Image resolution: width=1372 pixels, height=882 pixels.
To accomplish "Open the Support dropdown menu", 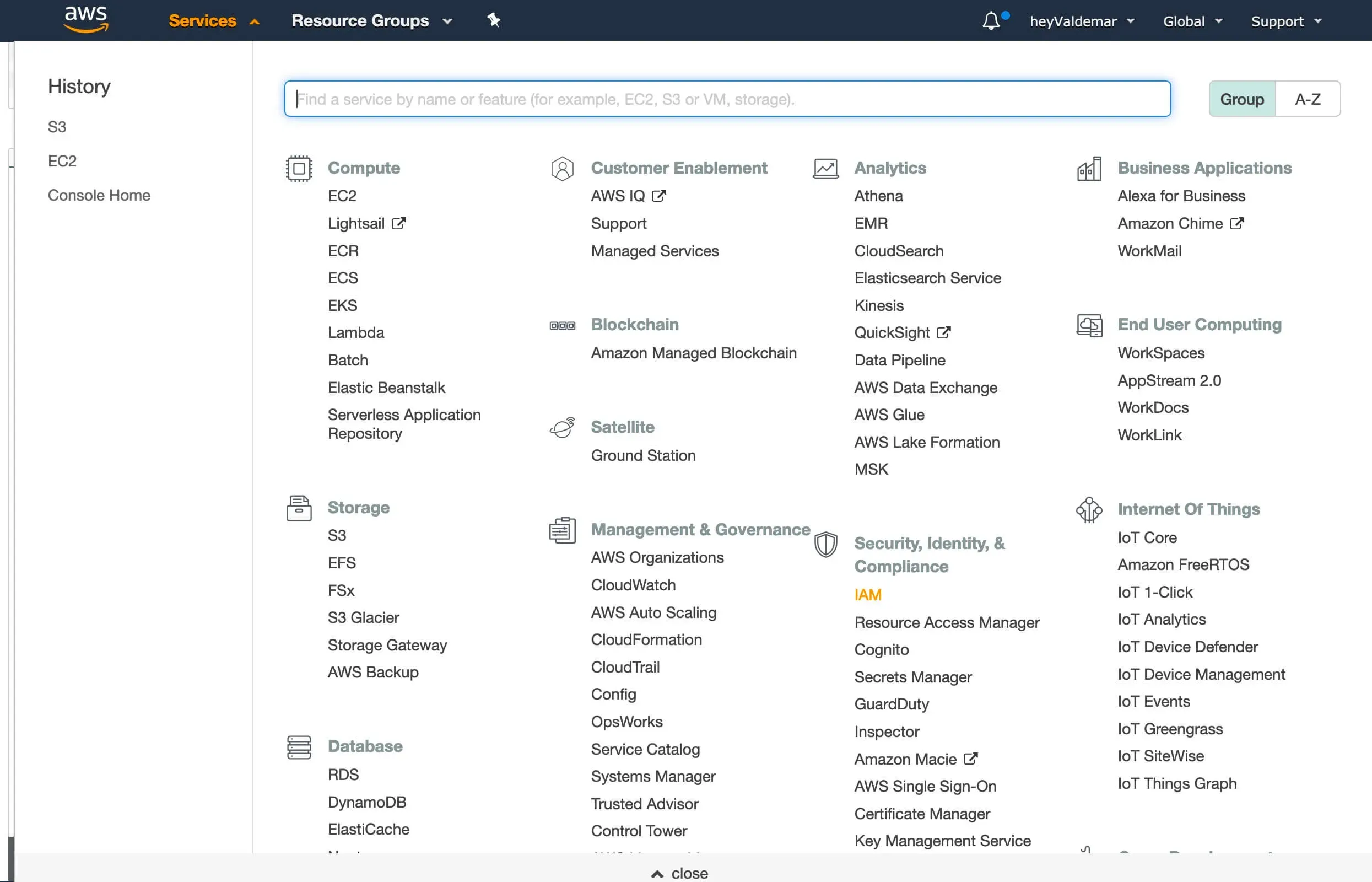I will click(x=1286, y=21).
